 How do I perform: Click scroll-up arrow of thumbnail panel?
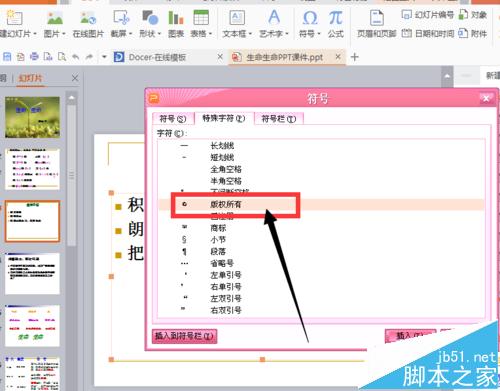(x=72, y=98)
